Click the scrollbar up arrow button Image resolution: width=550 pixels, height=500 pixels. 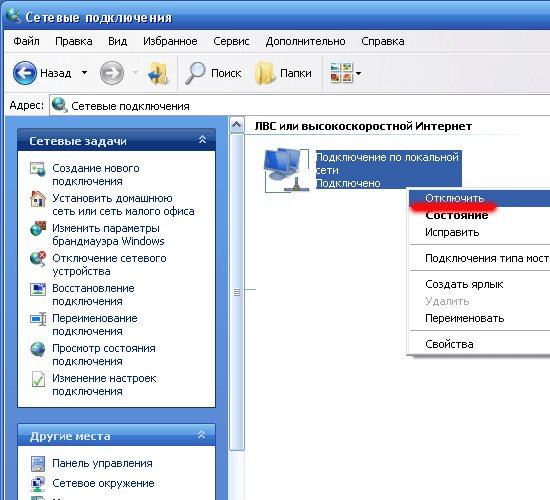pos(237,125)
